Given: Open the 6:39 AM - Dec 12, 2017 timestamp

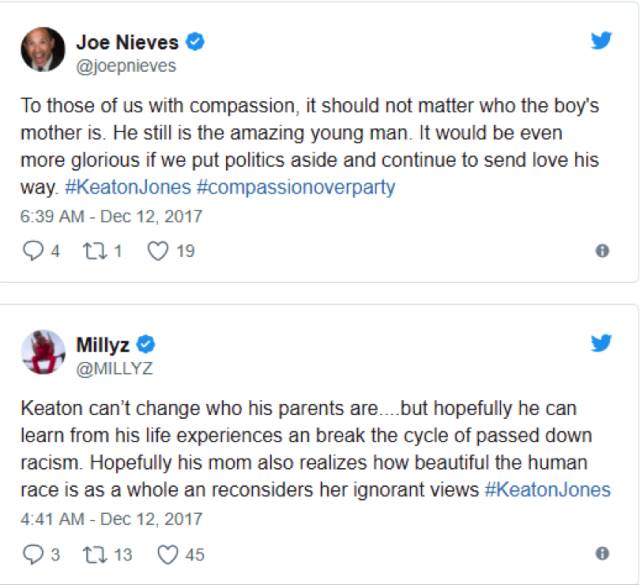Looking at the screenshot, I should click(111, 216).
